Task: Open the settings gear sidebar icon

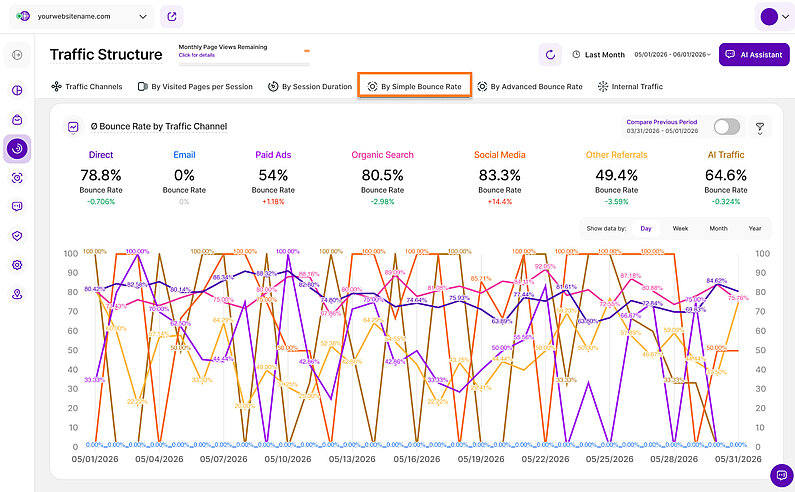Action: click(17, 265)
